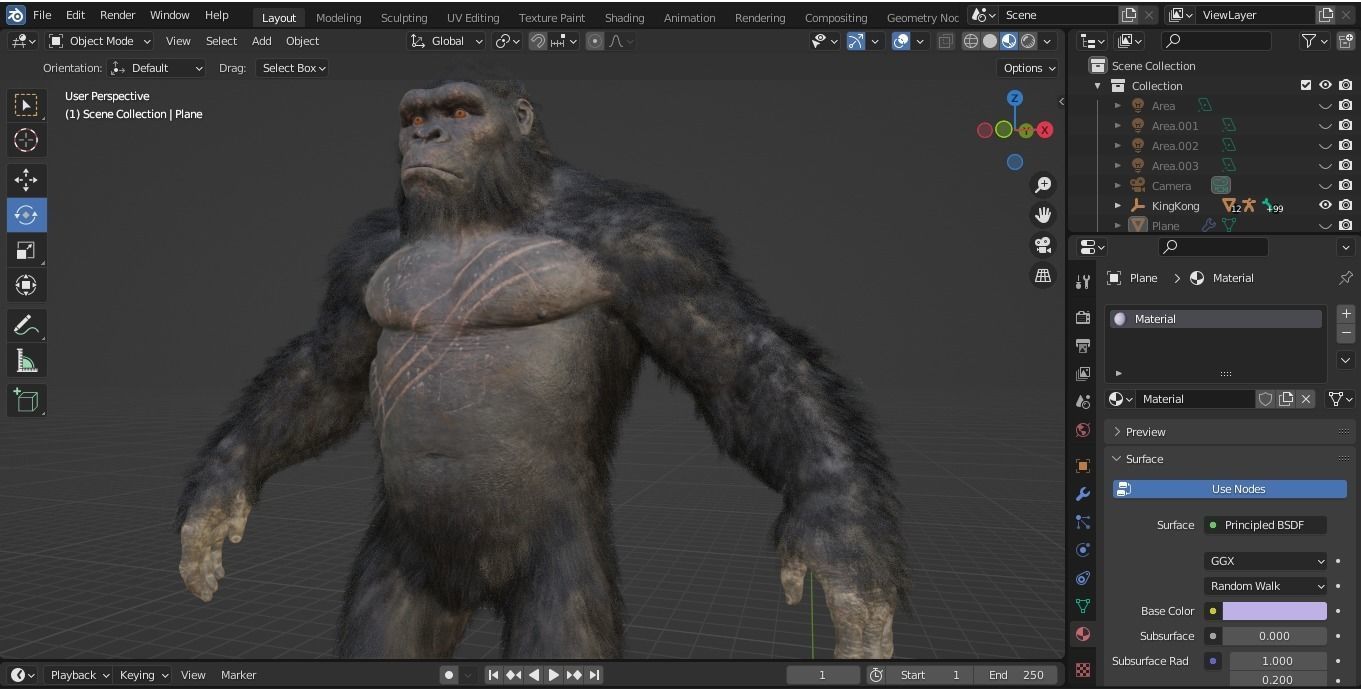Select the Measure tool
This screenshot has width=1361, height=689.
pyautogui.click(x=26, y=360)
